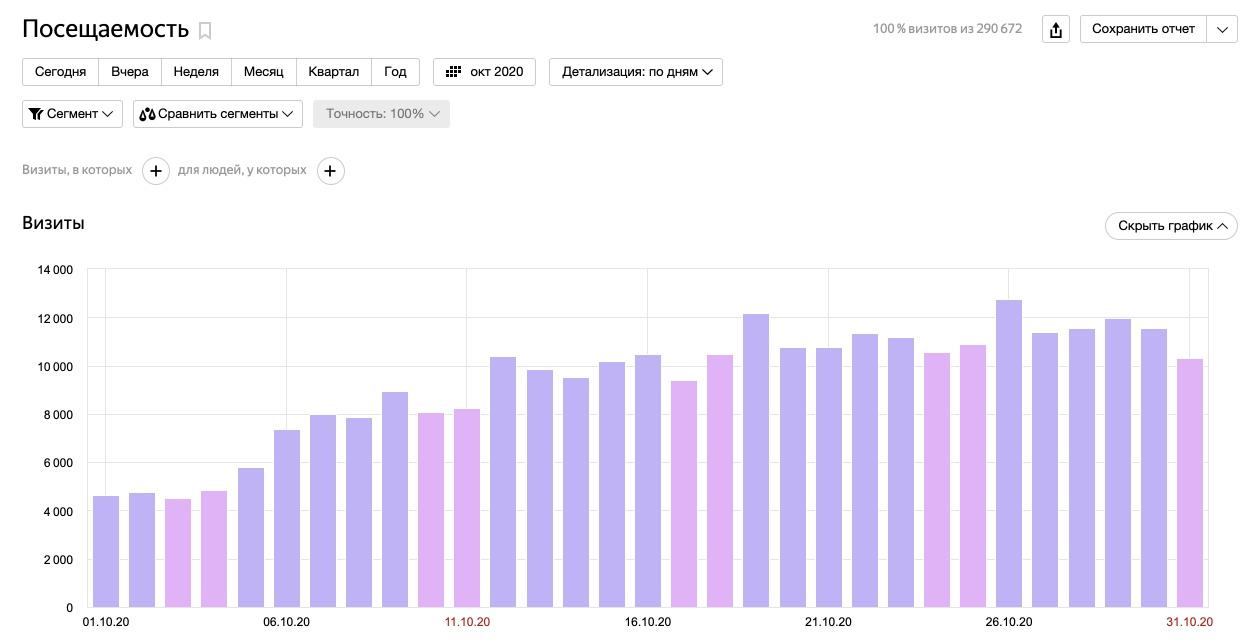Click the red 31.10.20 date label
This screenshot has height=642, width=1246.
pos(1190,622)
